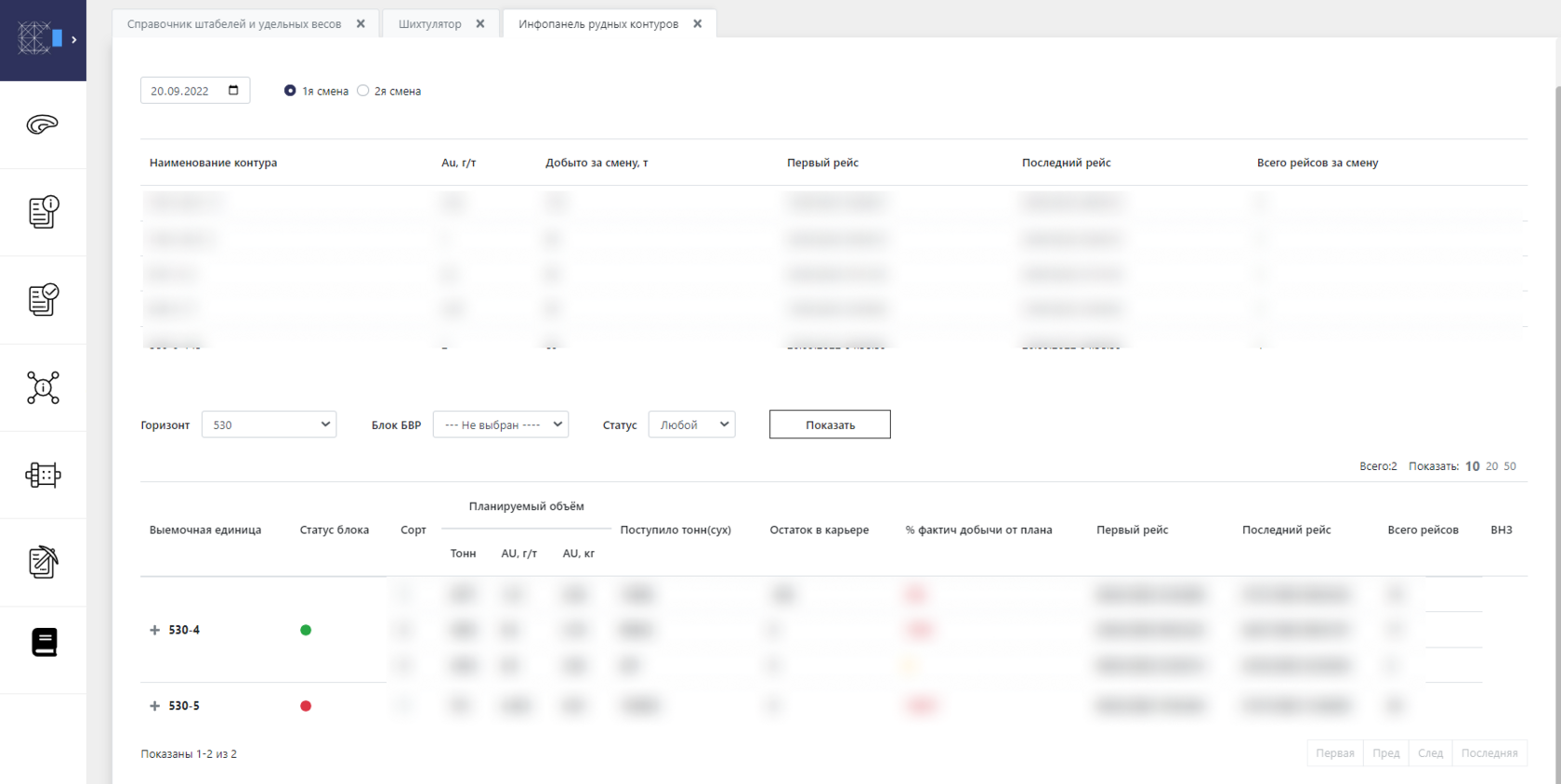This screenshot has width=1561, height=784.
Task: Select the Инфопанель рудных контуров tab
Action: coord(598,24)
